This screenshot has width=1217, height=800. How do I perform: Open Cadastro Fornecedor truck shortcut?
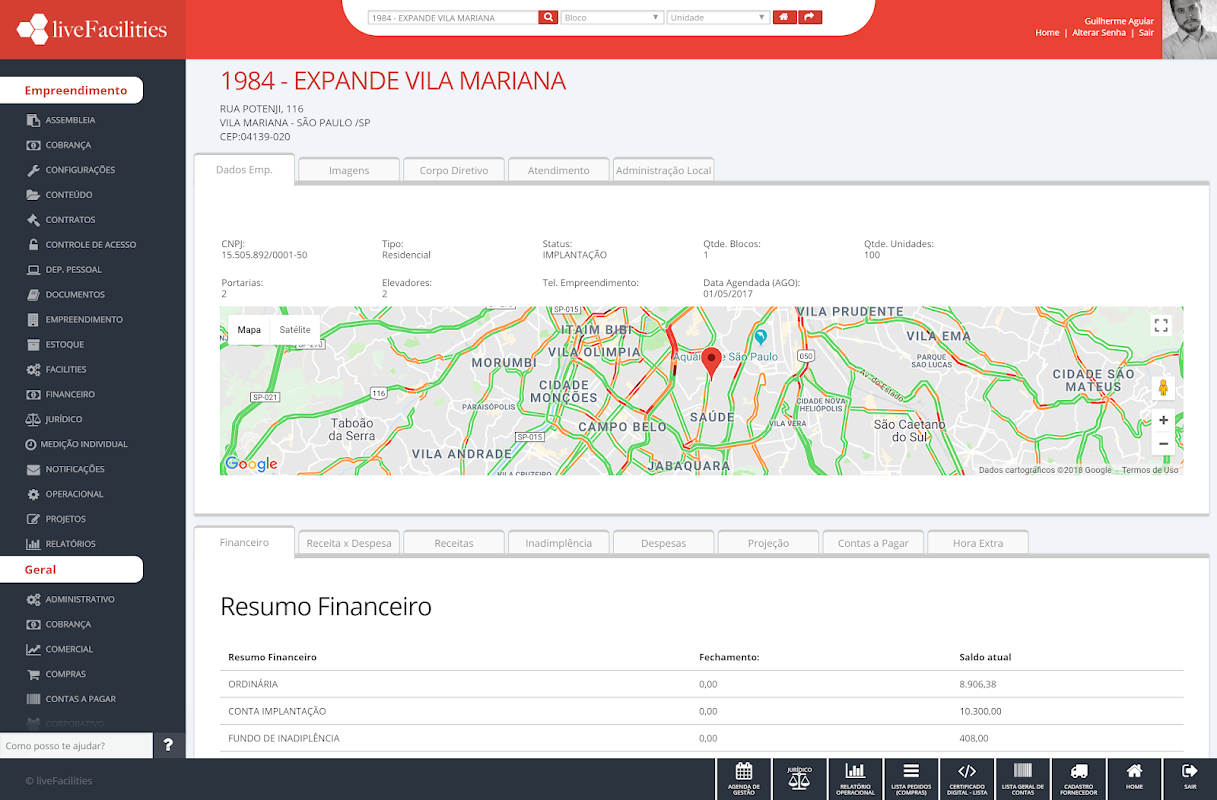coord(1079,779)
